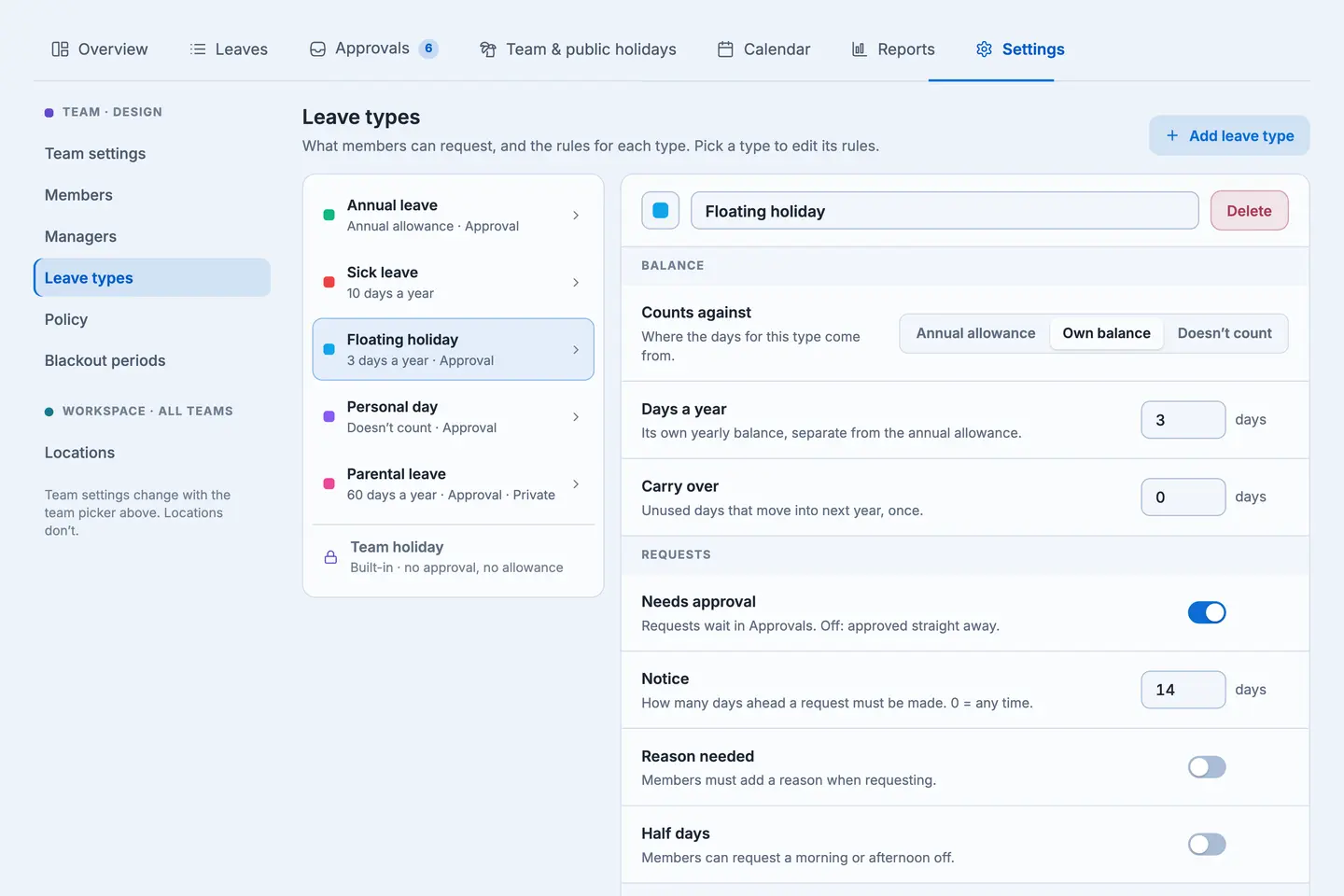The width and height of the screenshot is (1344, 896).
Task: Click the green dot next to Annual leave
Action: [329, 216]
